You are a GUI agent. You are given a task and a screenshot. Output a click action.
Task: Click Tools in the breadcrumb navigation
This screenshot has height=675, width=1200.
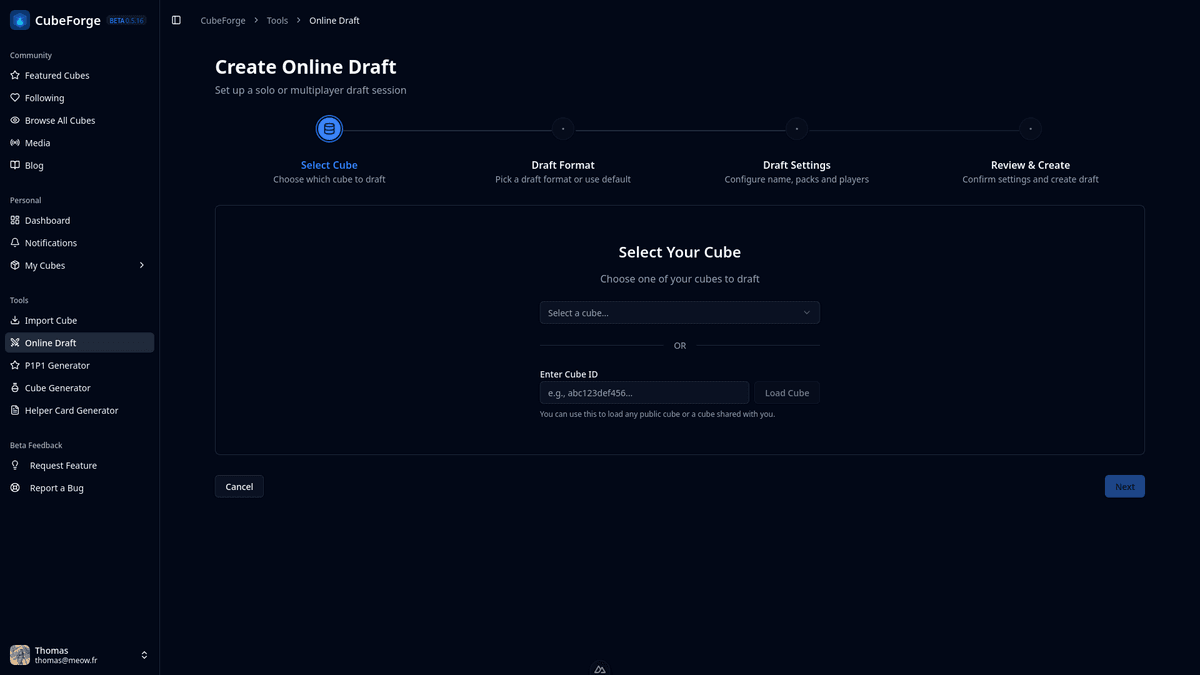coord(277,19)
